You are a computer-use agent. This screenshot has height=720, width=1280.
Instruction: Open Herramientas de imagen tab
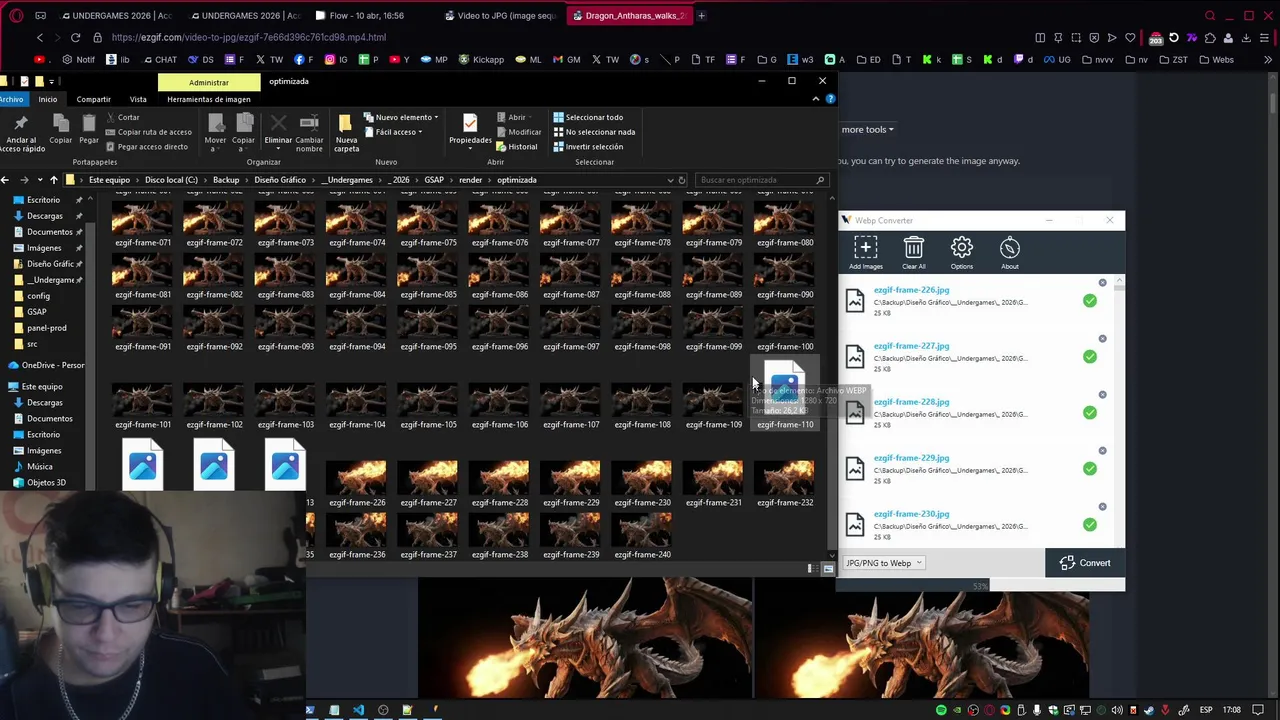pyautogui.click(x=208, y=99)
